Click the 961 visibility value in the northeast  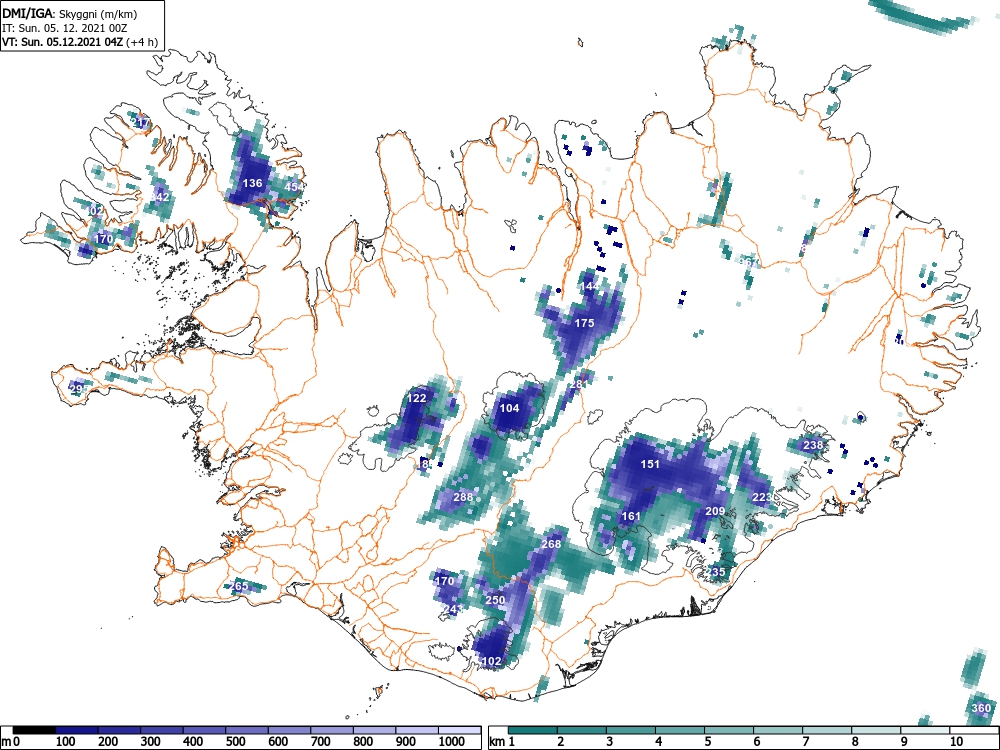(749, 262)
